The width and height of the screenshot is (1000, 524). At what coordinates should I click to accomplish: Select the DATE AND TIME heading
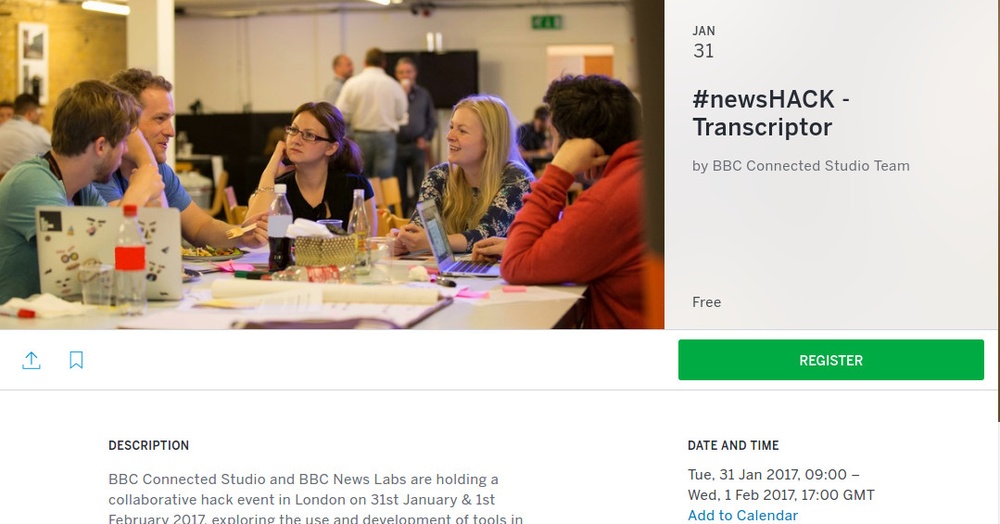[733, 446]
